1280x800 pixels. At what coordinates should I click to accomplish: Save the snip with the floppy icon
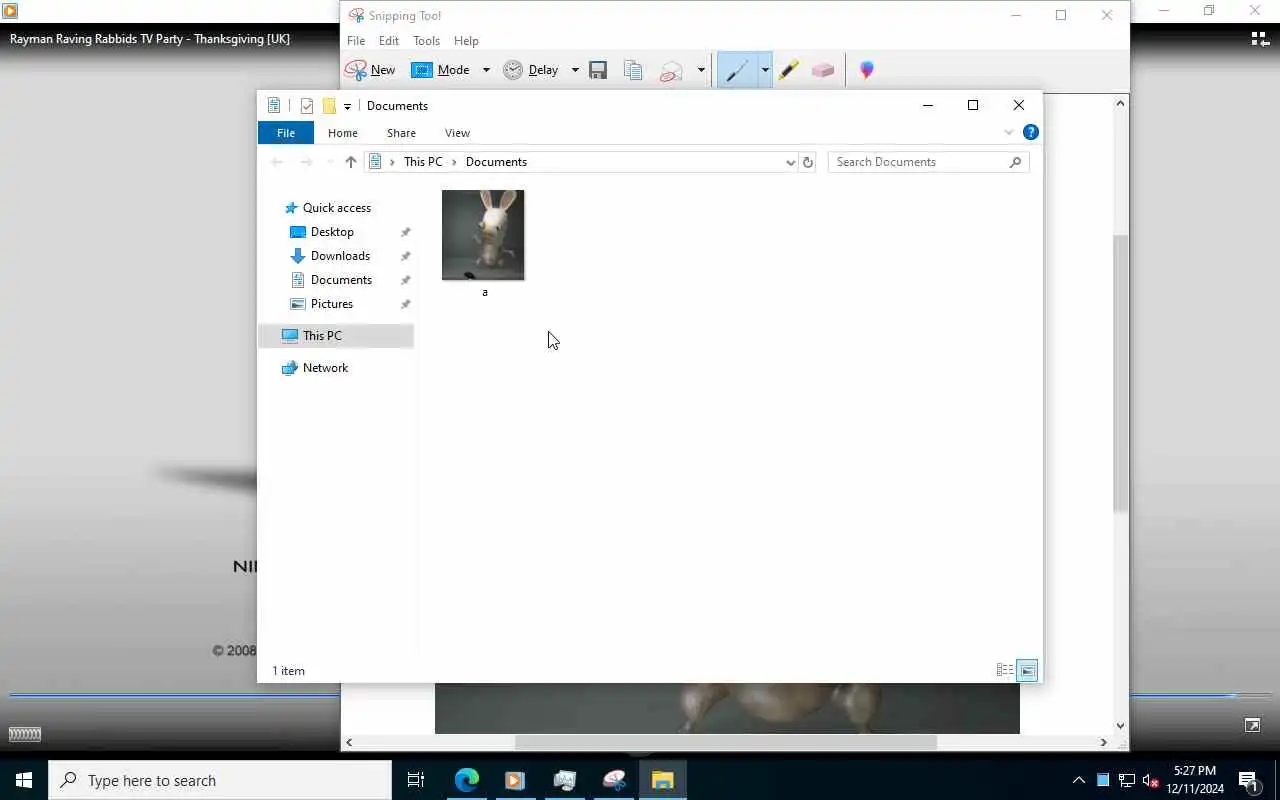tap(598, 70)
